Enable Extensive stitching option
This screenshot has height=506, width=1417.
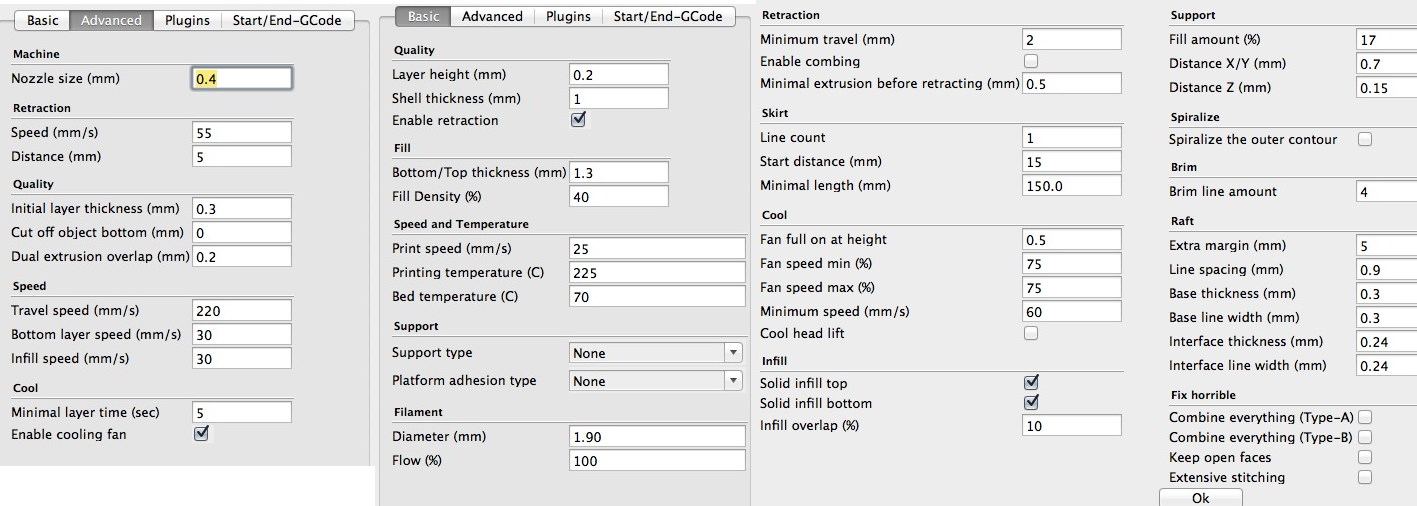1365,478
